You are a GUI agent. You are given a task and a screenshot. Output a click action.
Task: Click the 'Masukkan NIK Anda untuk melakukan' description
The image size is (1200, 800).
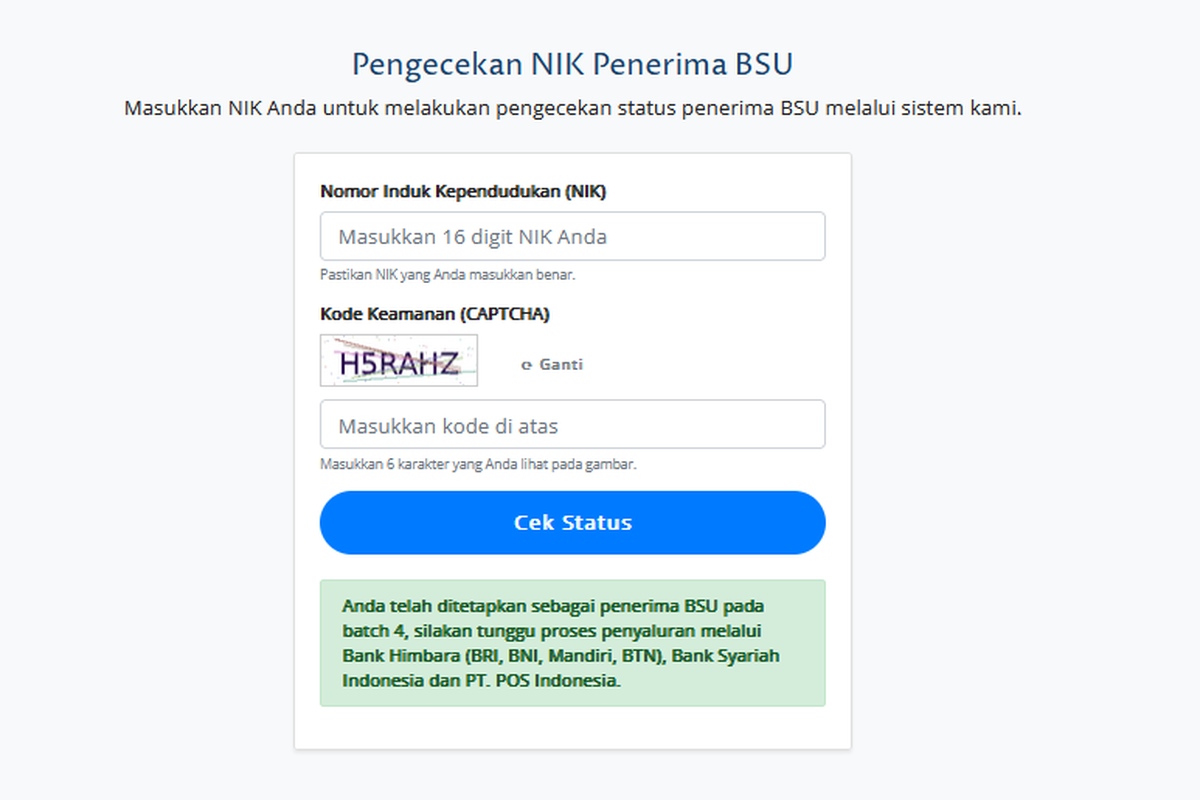coord(572,108)
